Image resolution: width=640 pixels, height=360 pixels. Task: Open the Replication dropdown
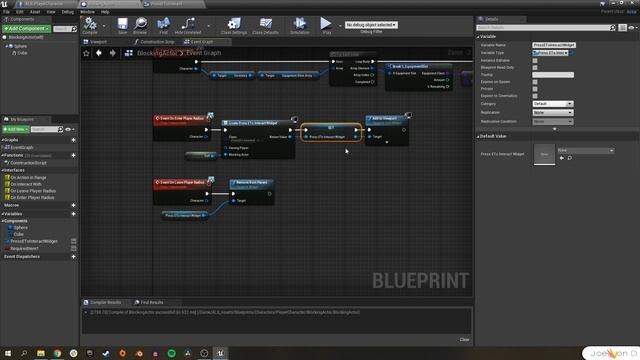tap(553, 113)
